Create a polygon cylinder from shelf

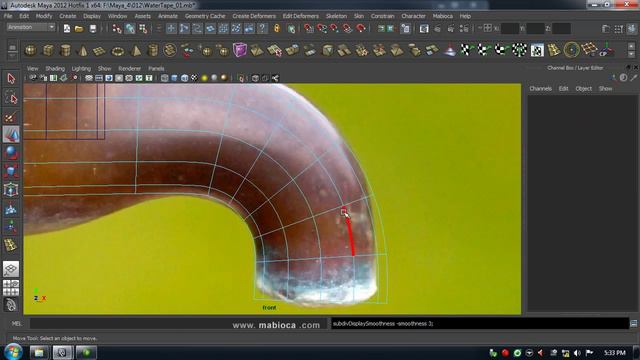[x=65, y=51]
